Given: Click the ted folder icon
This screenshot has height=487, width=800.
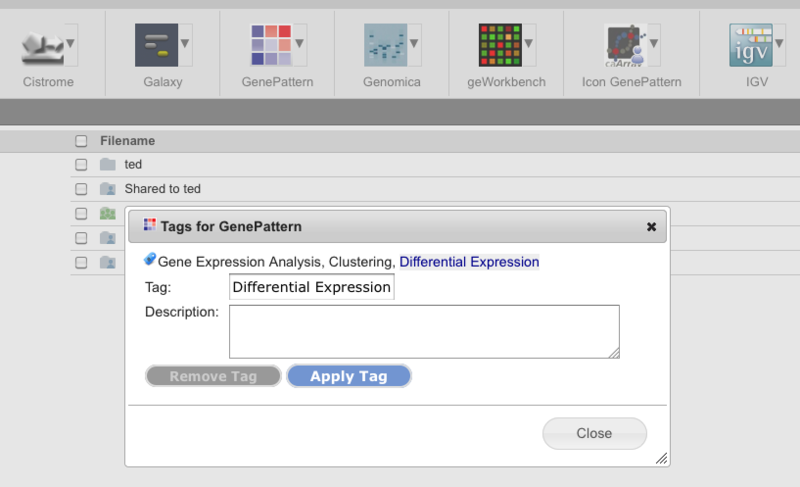Looking at the screenshot, I should coord(108,164).
